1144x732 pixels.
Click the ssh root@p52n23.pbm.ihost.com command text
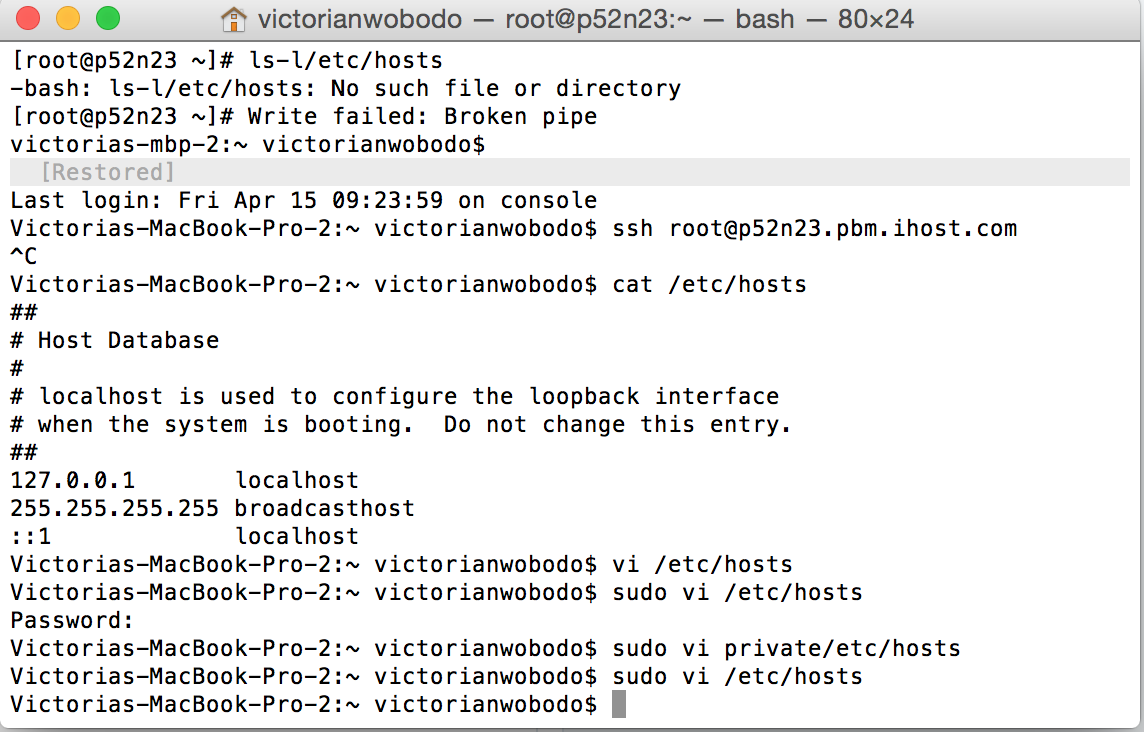[x=814, y=228]
